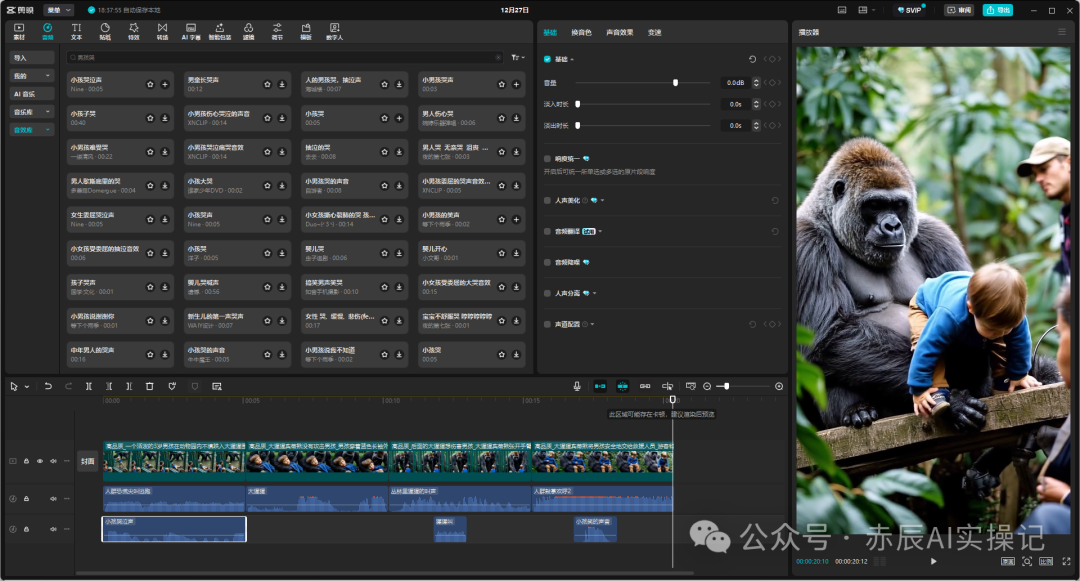Add volume keyframe diamond in 音量 row
Screen dimensions: 1080x581
(772, 83)
